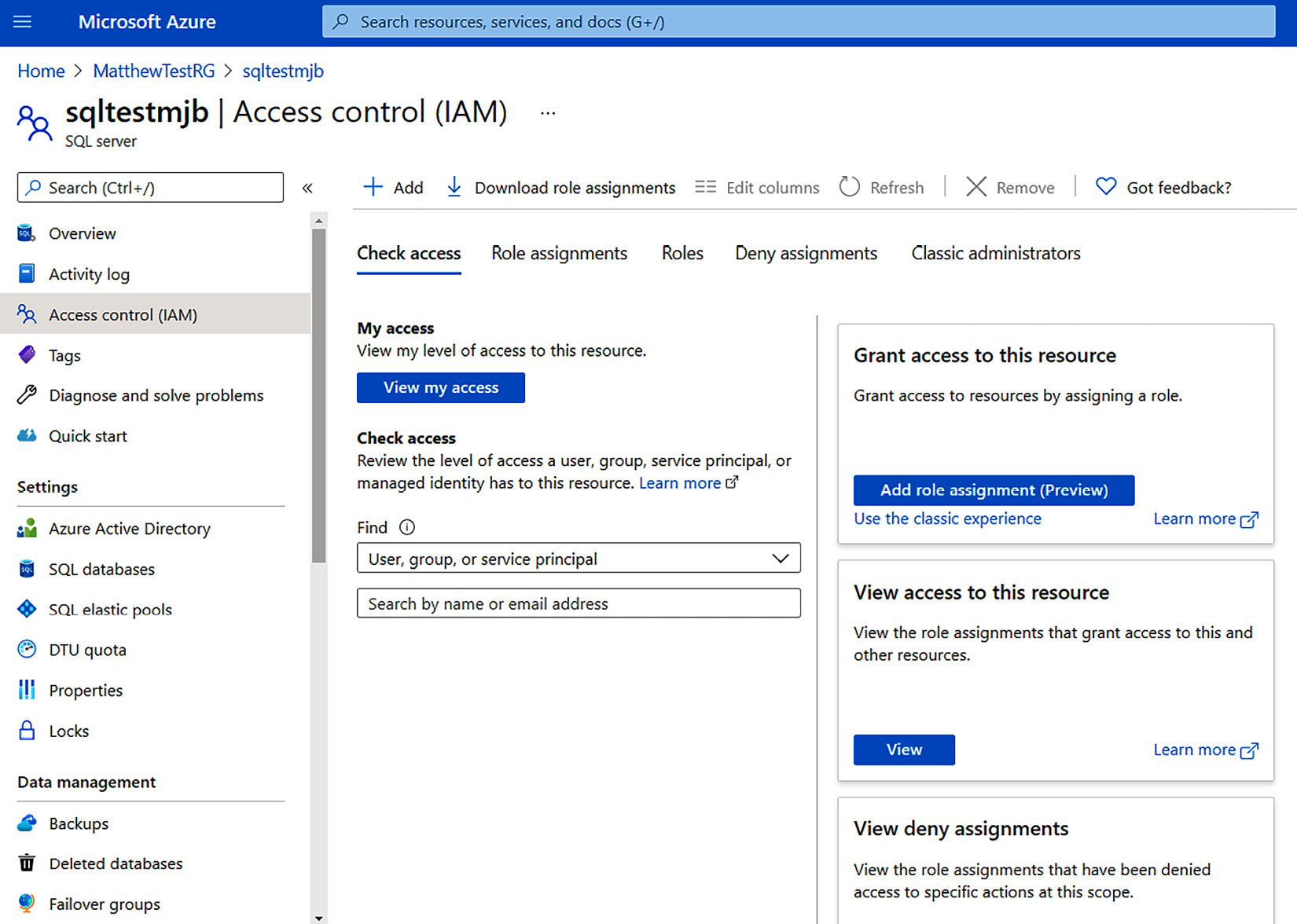Click the DTU quota gauge icon
The image size is (1297, 924).
pyautogui.click(x=26, y=650)
